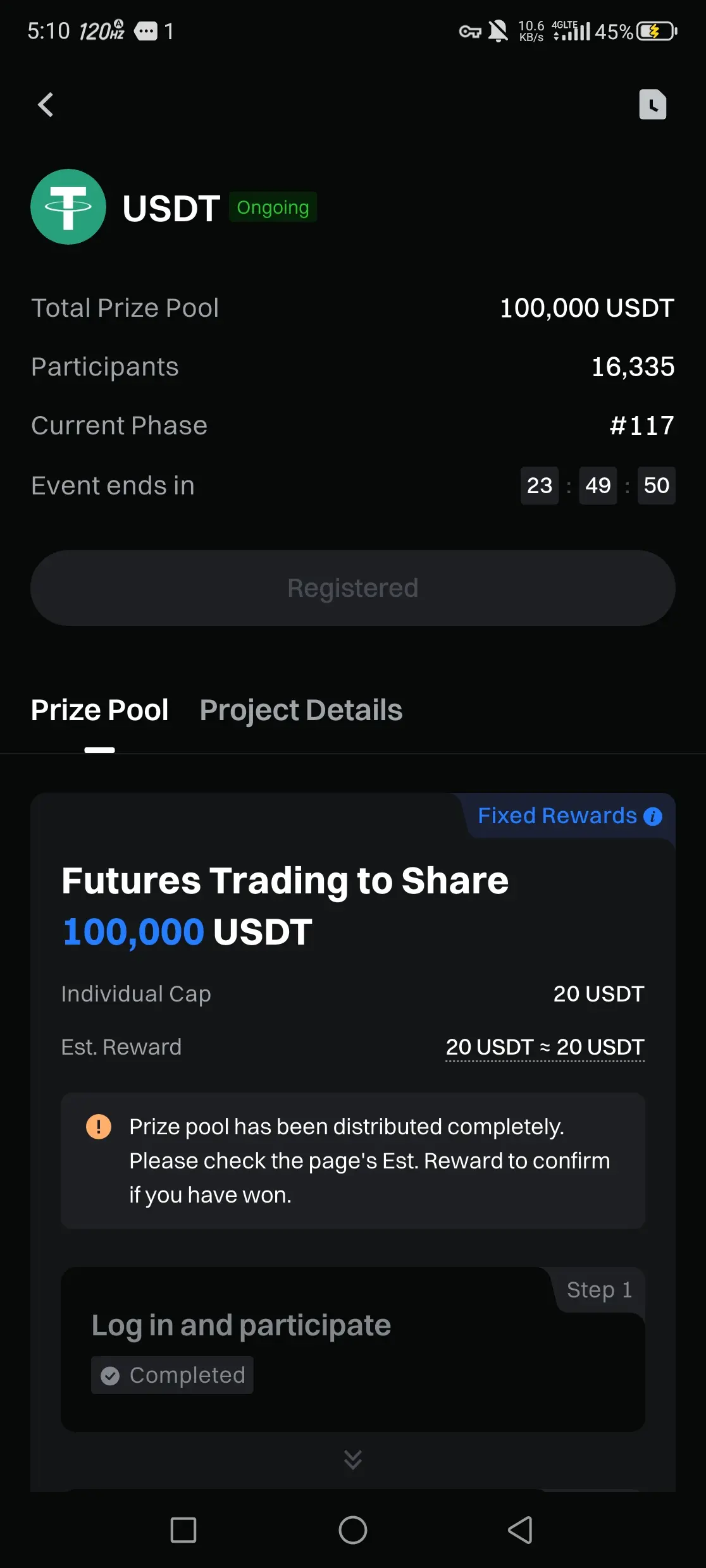
Task: Tap the Completed checkmark icon
Action: tap(110, 1376)
